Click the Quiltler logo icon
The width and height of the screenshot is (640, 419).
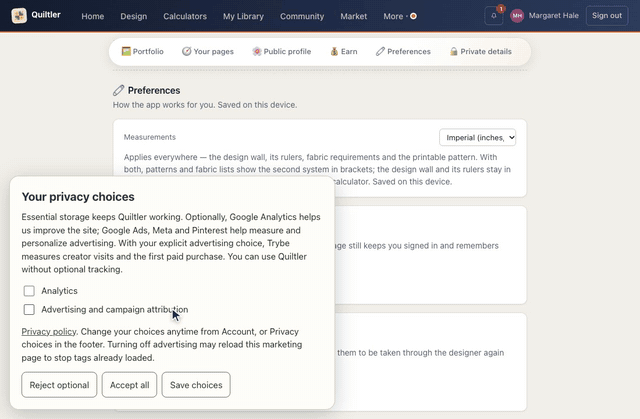(19, 16)
